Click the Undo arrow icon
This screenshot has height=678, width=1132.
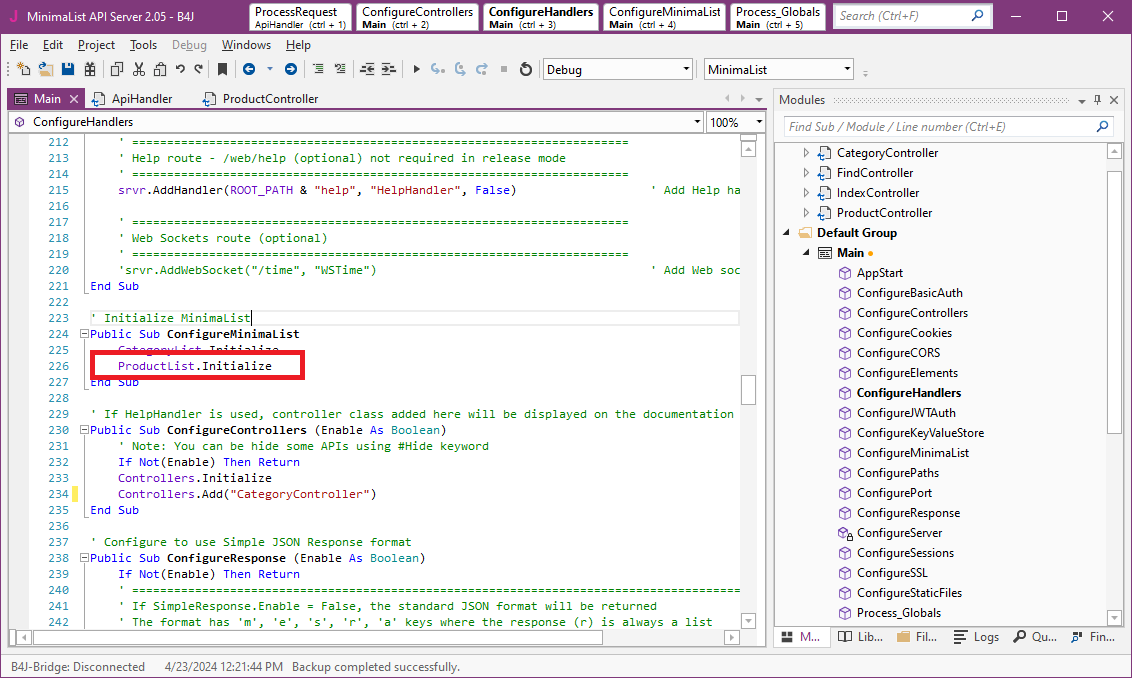pyautogui.click(x=180, y=69)
